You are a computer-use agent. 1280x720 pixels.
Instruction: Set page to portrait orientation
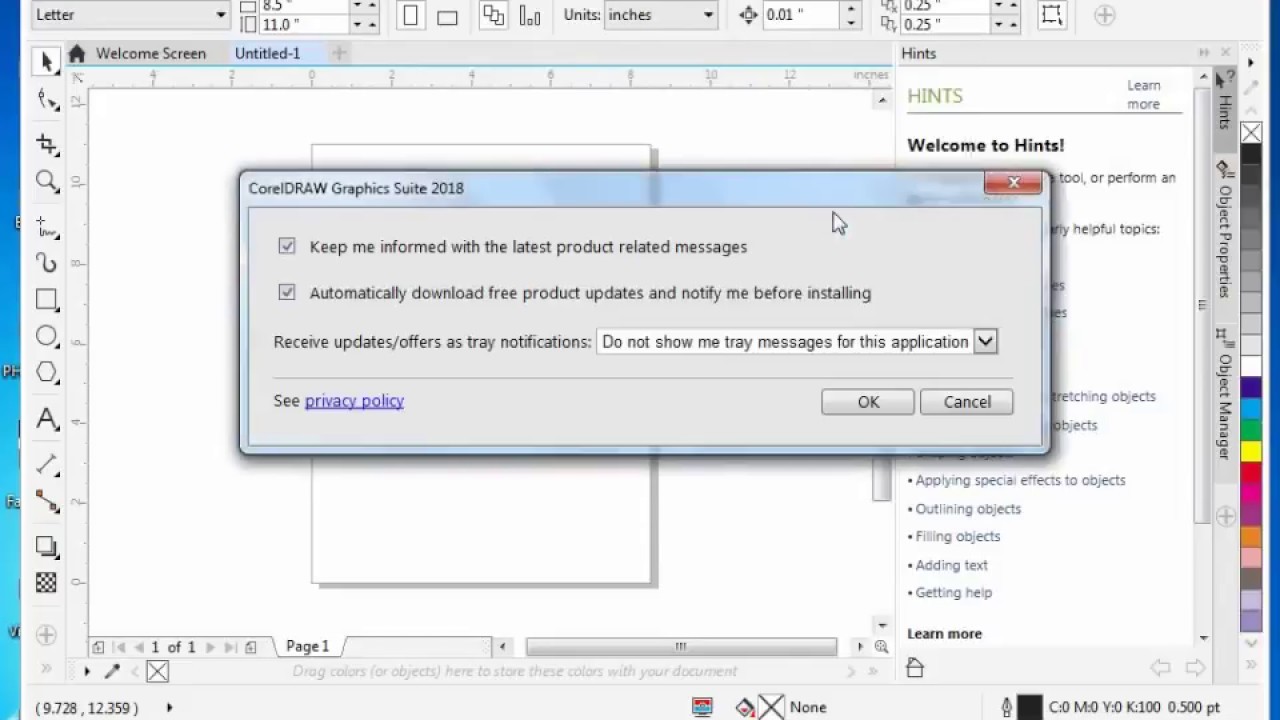click(410, 15)
